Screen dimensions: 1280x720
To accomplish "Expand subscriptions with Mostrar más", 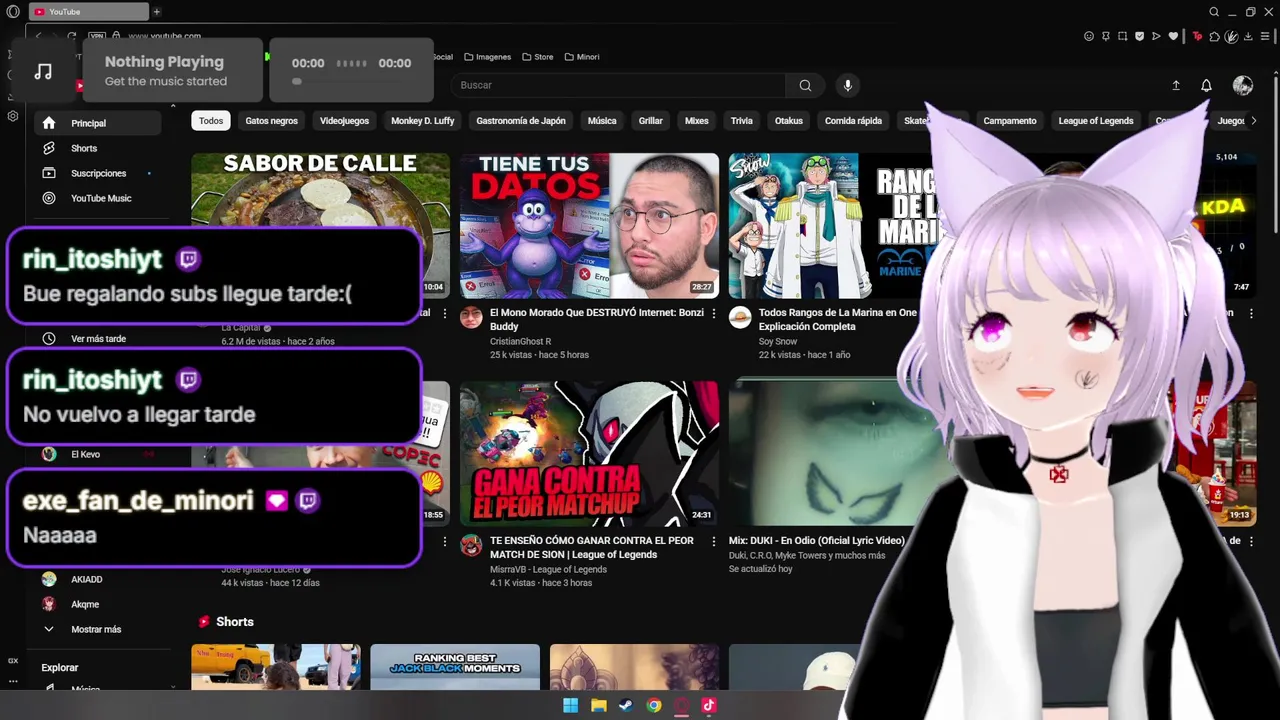I will 98,629.
